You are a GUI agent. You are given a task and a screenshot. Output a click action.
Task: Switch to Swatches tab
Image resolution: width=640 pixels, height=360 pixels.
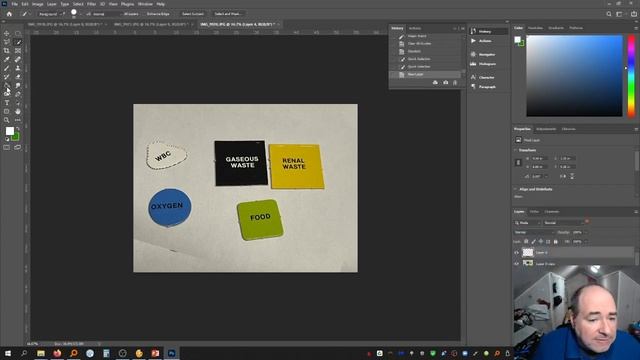[x=535, y=28]
